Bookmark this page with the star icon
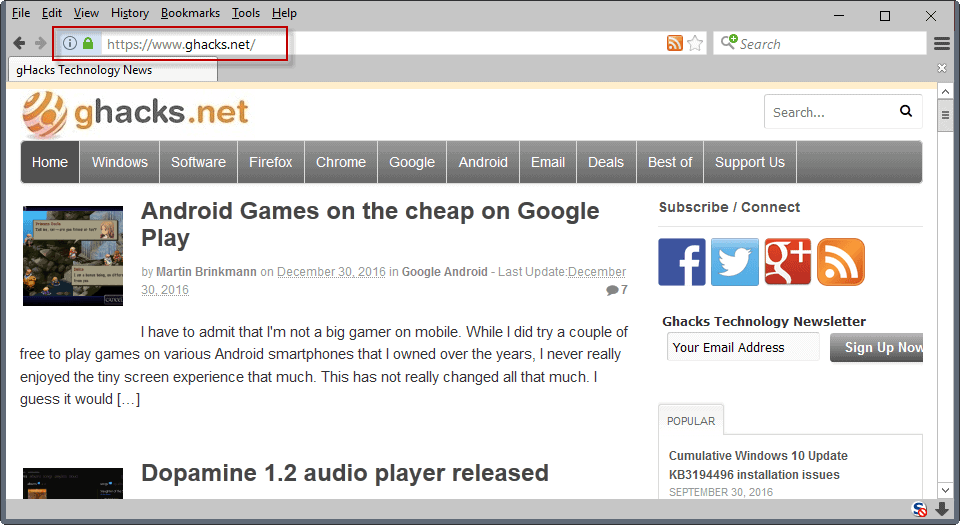The image size is (960, 525). [x=695, y=43]
